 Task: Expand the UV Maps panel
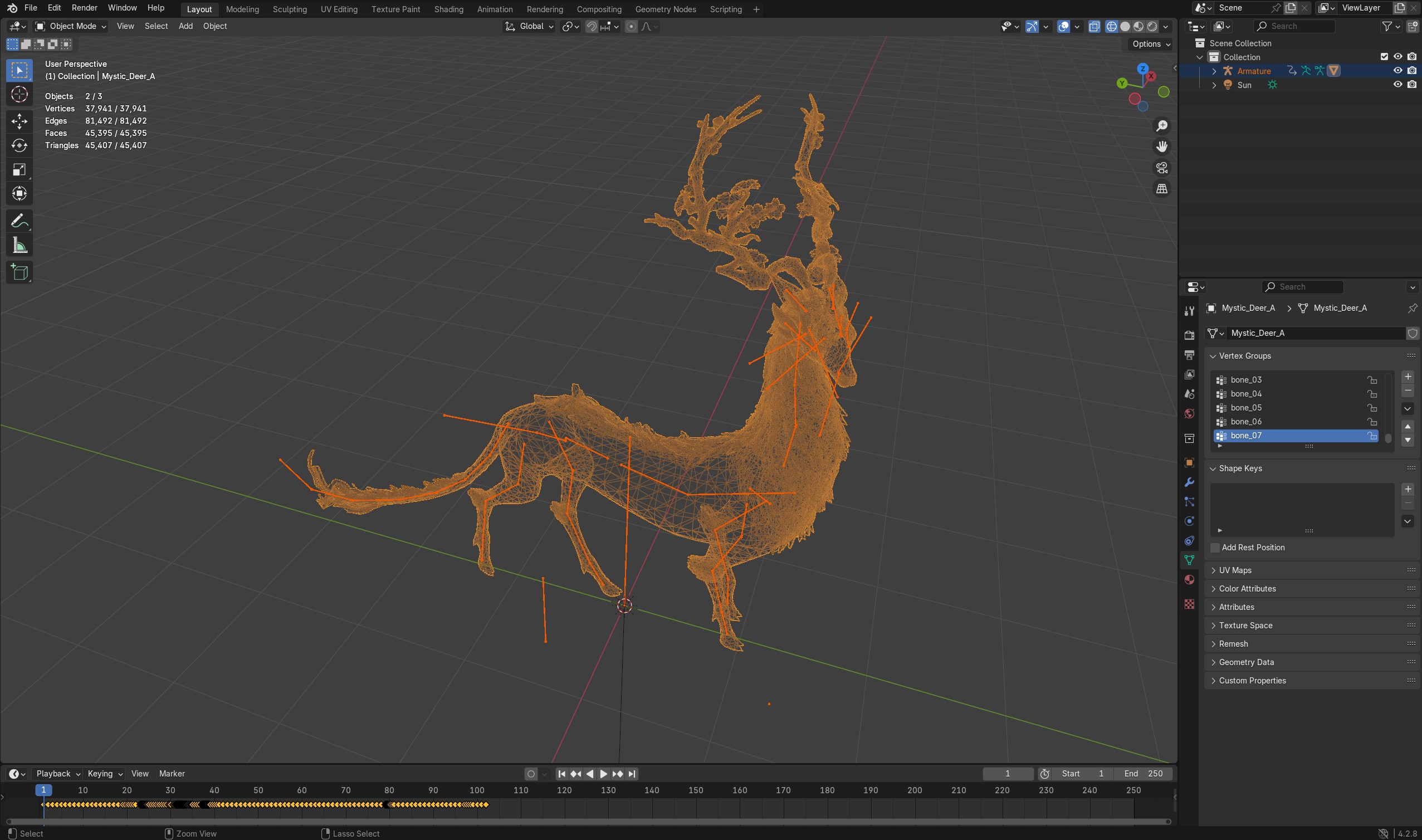coord(1235,570)
